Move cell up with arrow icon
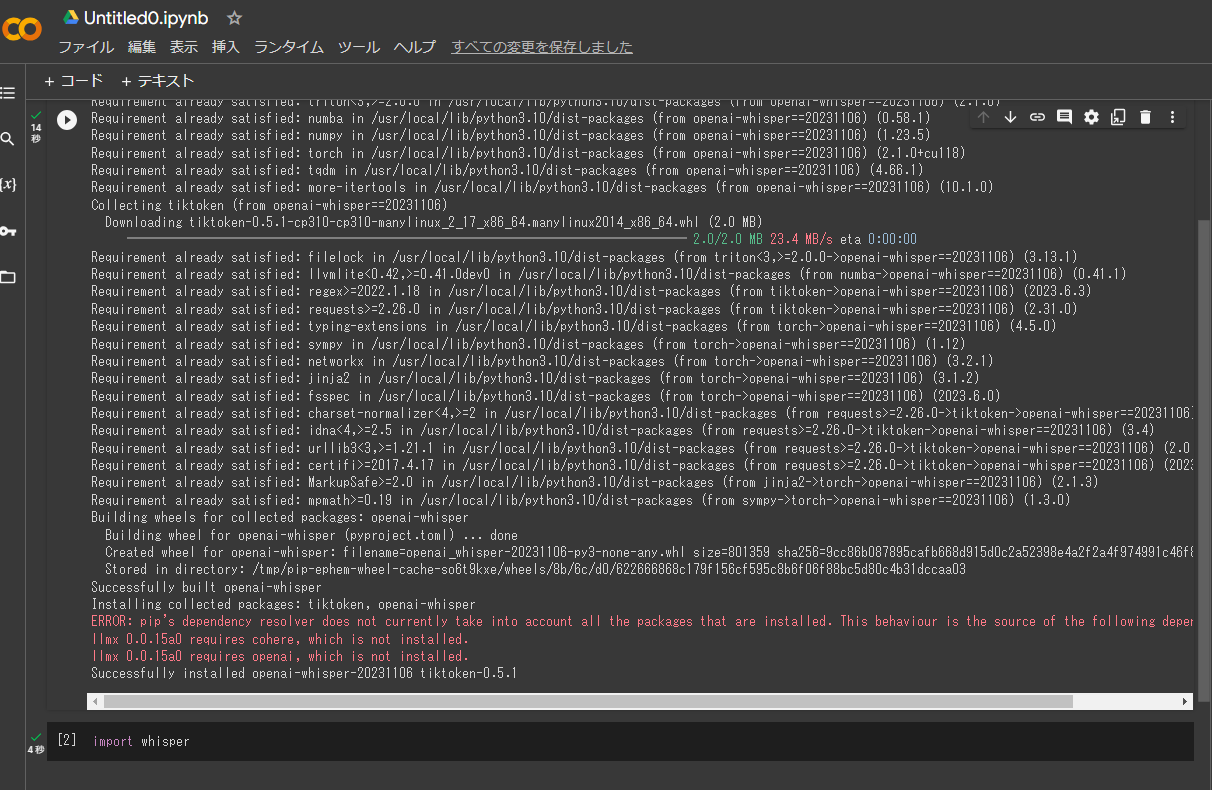1212x790 pixels. pyautogui.click(x=983, y=117)
